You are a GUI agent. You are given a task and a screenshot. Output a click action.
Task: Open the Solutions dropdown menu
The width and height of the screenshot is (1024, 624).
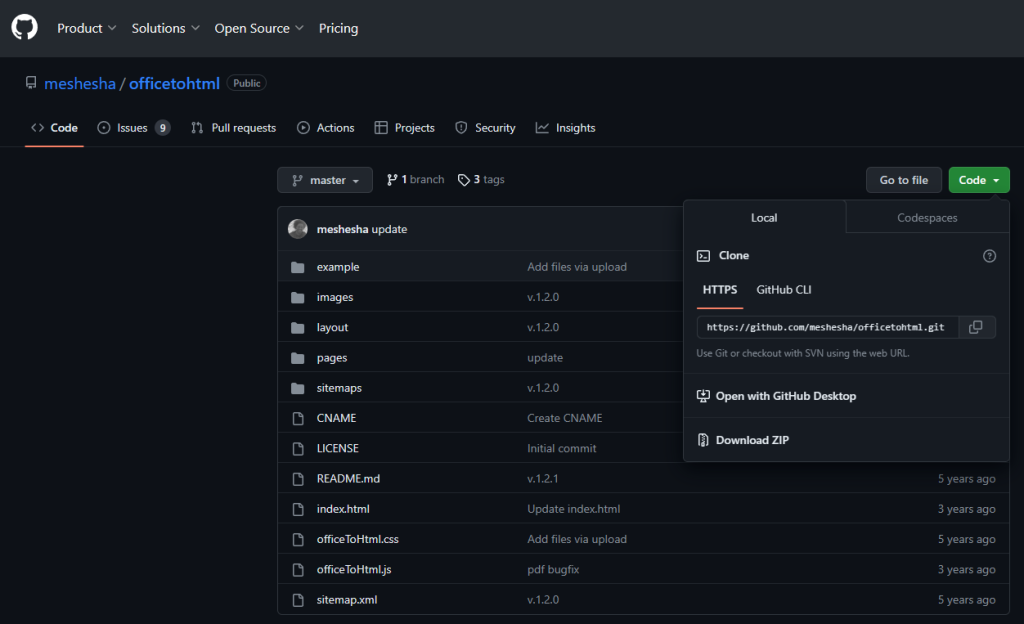pyautogui.click(x=165, y=28)
